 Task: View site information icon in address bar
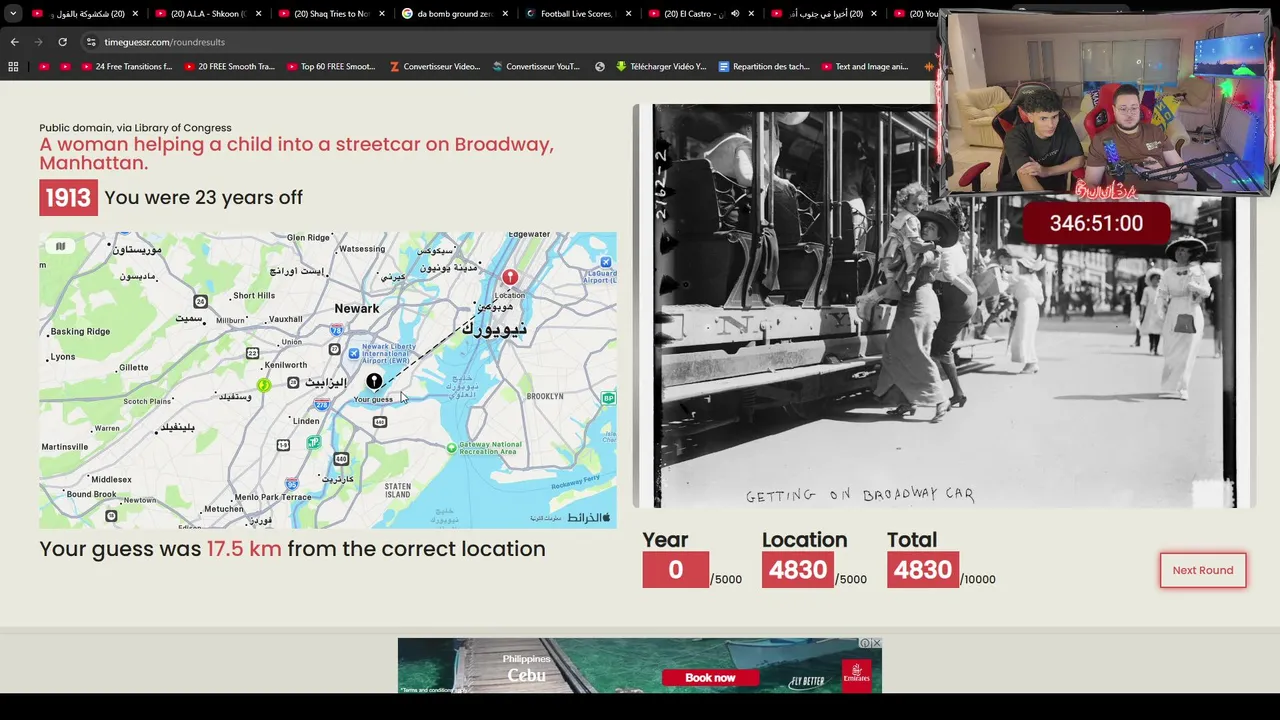(x=91, y=42)
